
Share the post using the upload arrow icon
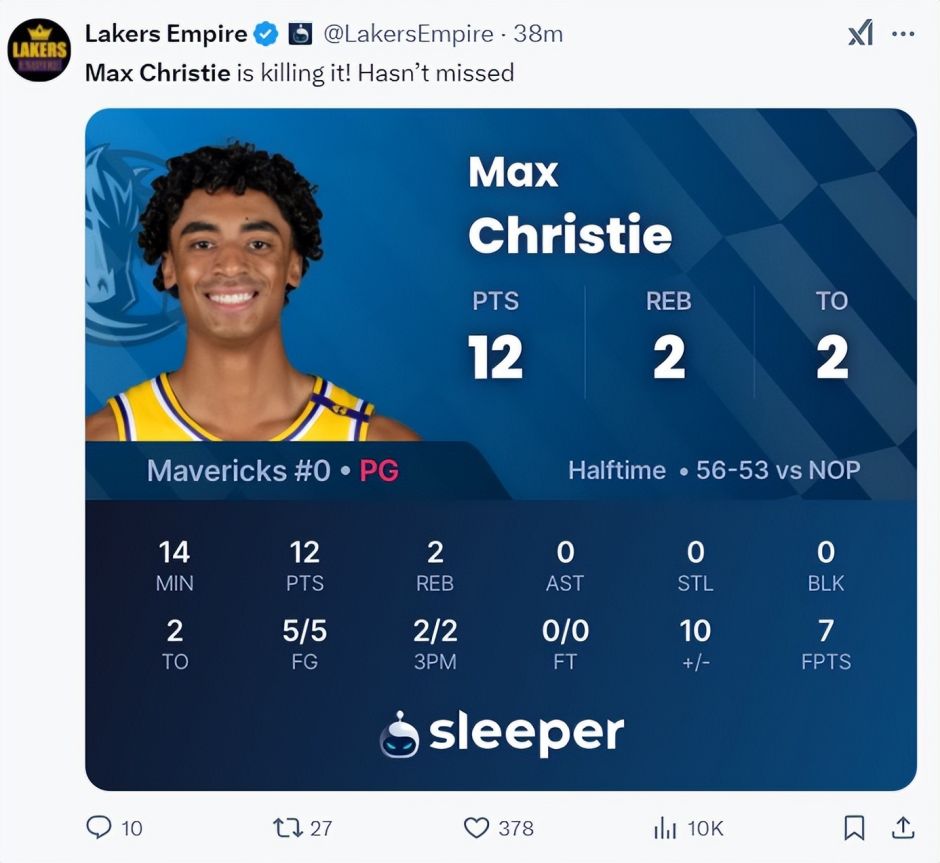(x=903, y=827)
